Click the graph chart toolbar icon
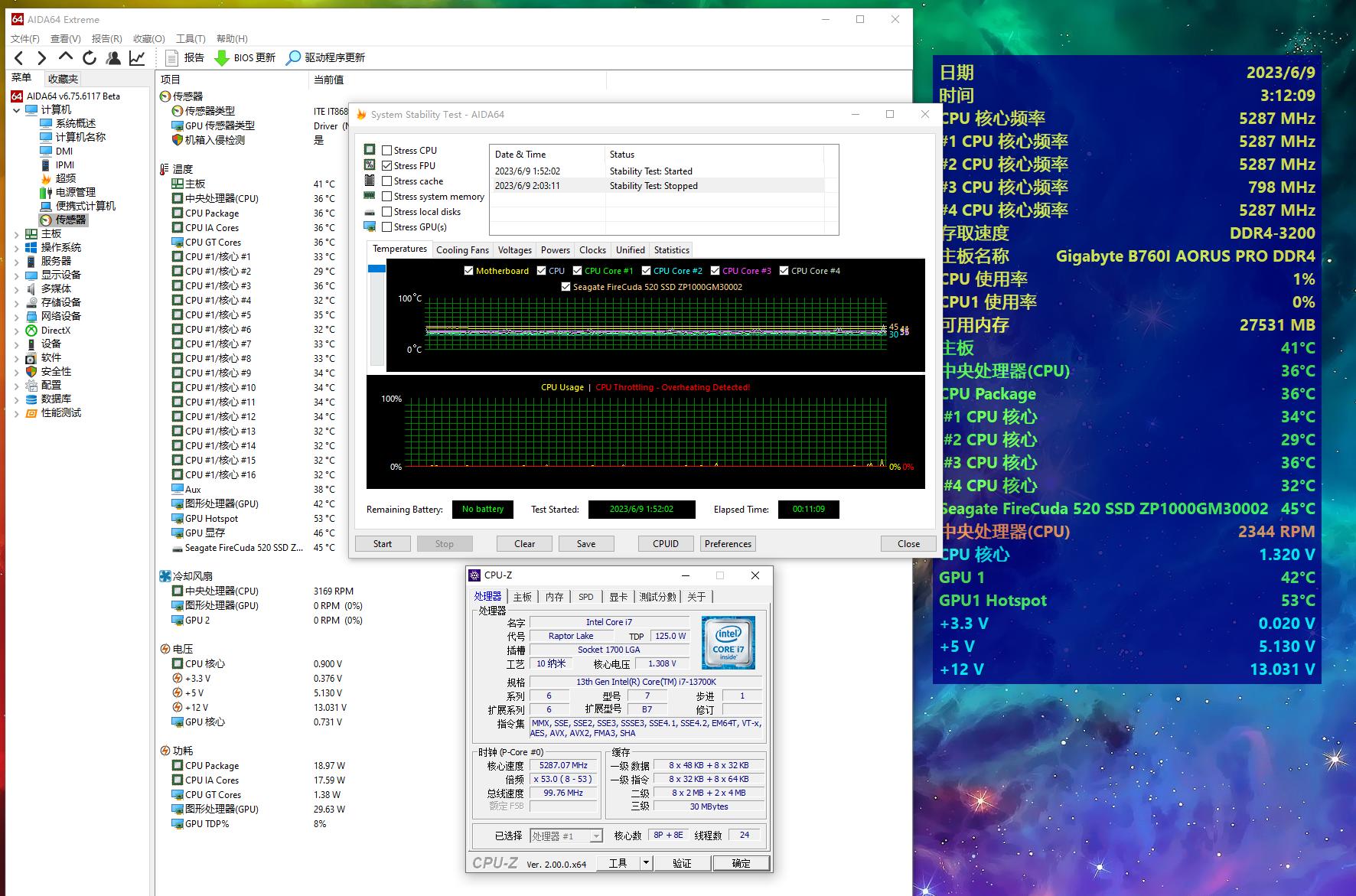 click(x=137, y=57)
